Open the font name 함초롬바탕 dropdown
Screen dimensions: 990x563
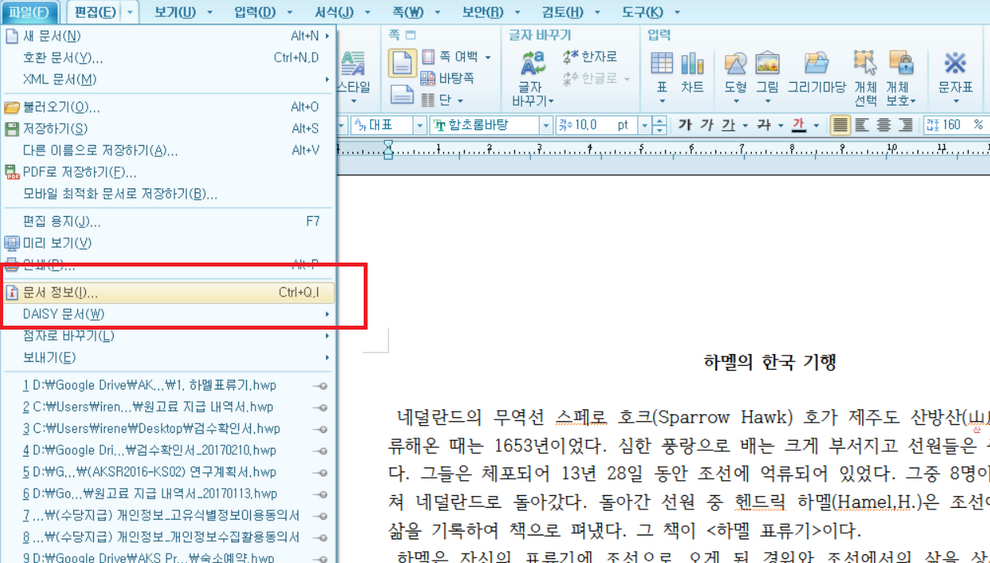tap(546, 125)
